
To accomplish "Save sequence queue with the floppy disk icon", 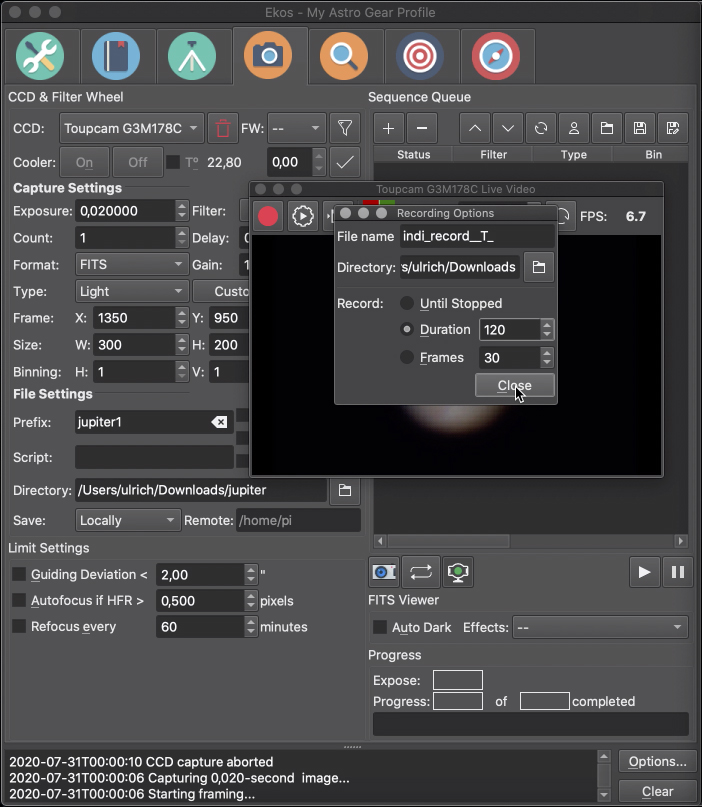I will 640,128.
